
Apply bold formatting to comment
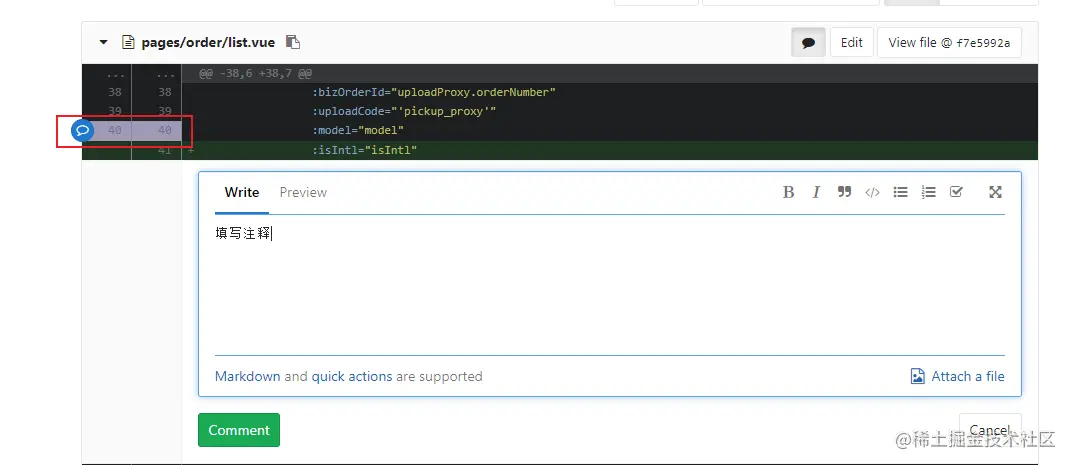[x=788, y=192]
